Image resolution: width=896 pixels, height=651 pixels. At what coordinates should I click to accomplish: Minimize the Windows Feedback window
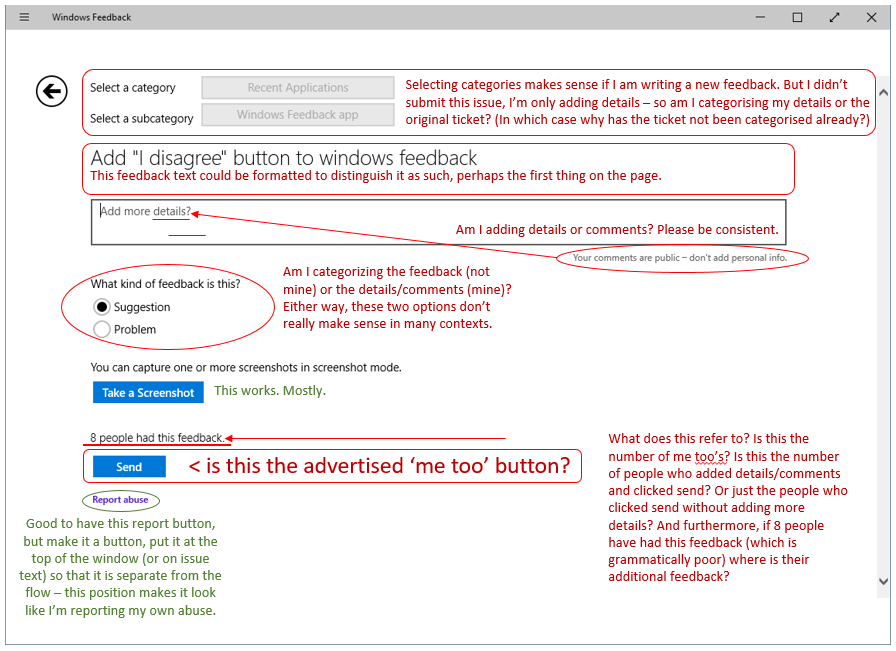point(760,17)
